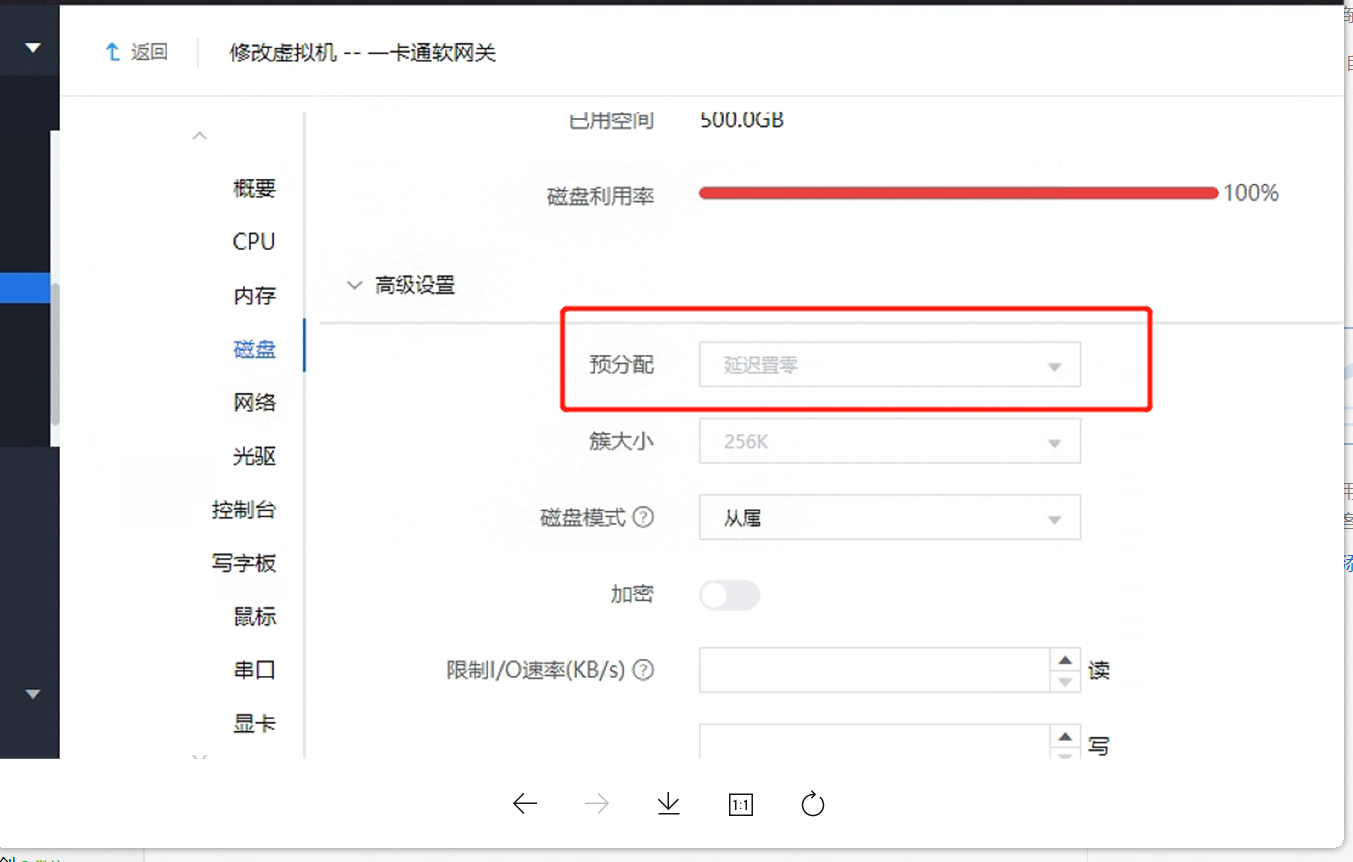Open help icon next to 磁盘模式
This screenshot has height=862, width=1353.
coord(644,518)
